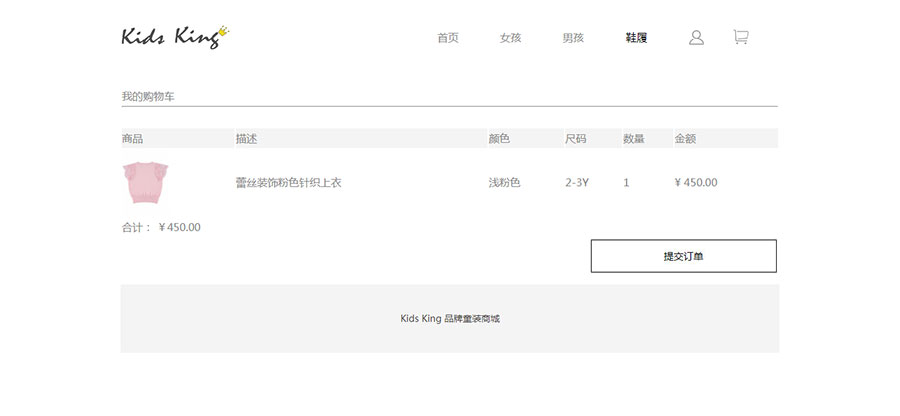Open the shopping cart icon

pyautogui.click(x=740, y=38)
